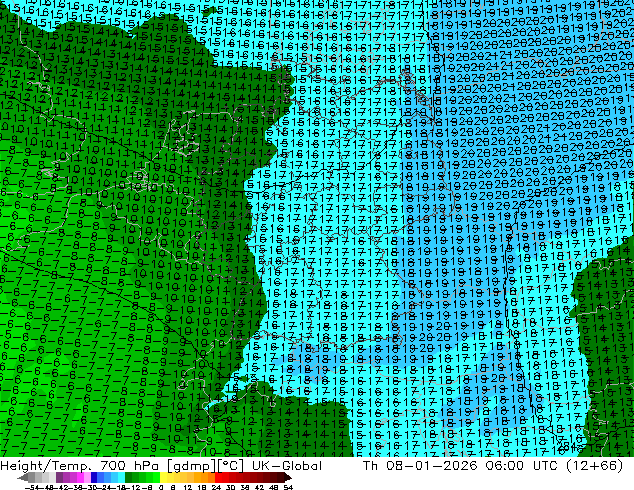The height and width of the screenshot is (490, 634).
Task: Click the dark green swatch in the legend
Action: coord(128,478)
